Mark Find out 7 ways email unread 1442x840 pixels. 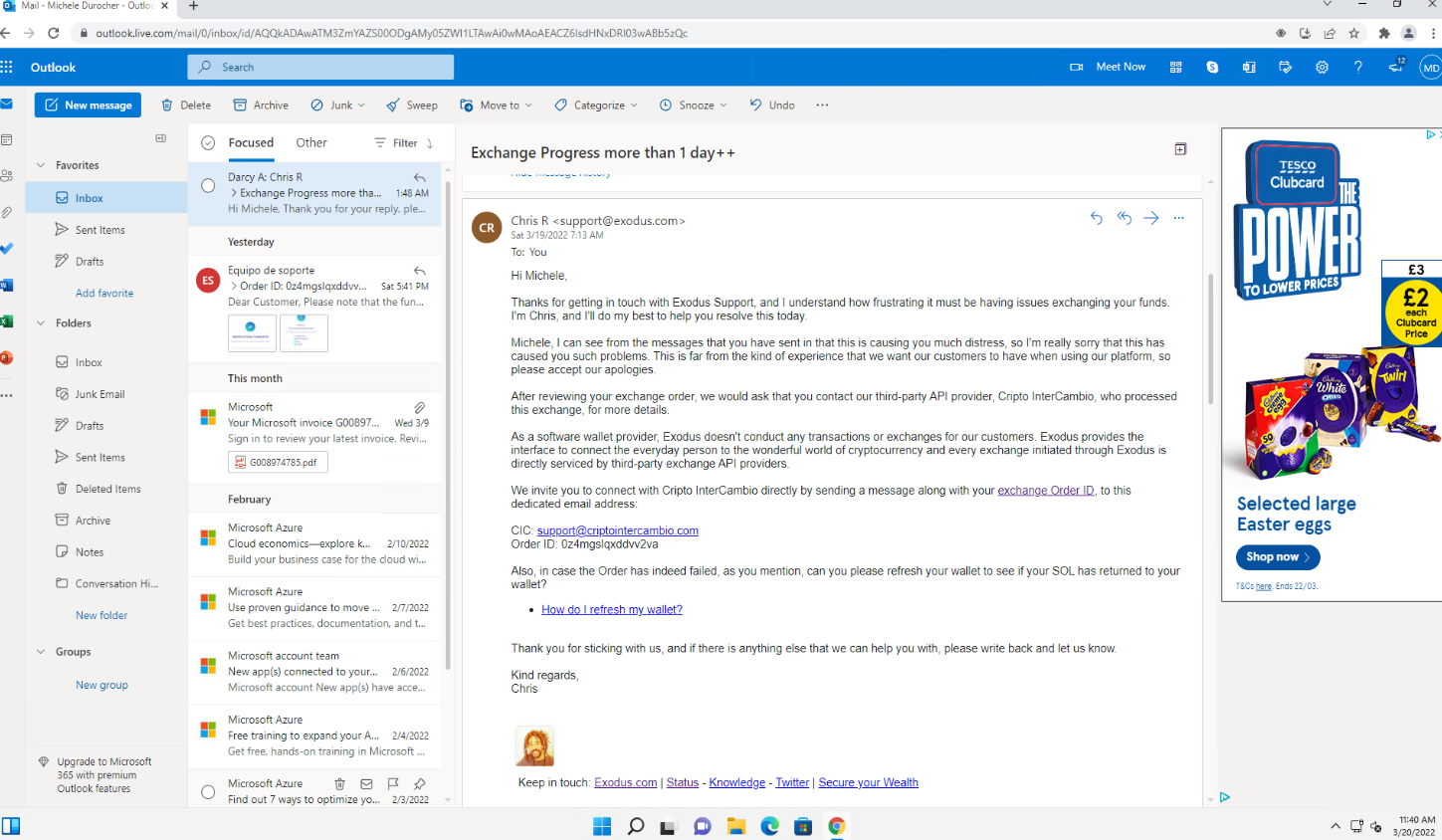point(366,784)
